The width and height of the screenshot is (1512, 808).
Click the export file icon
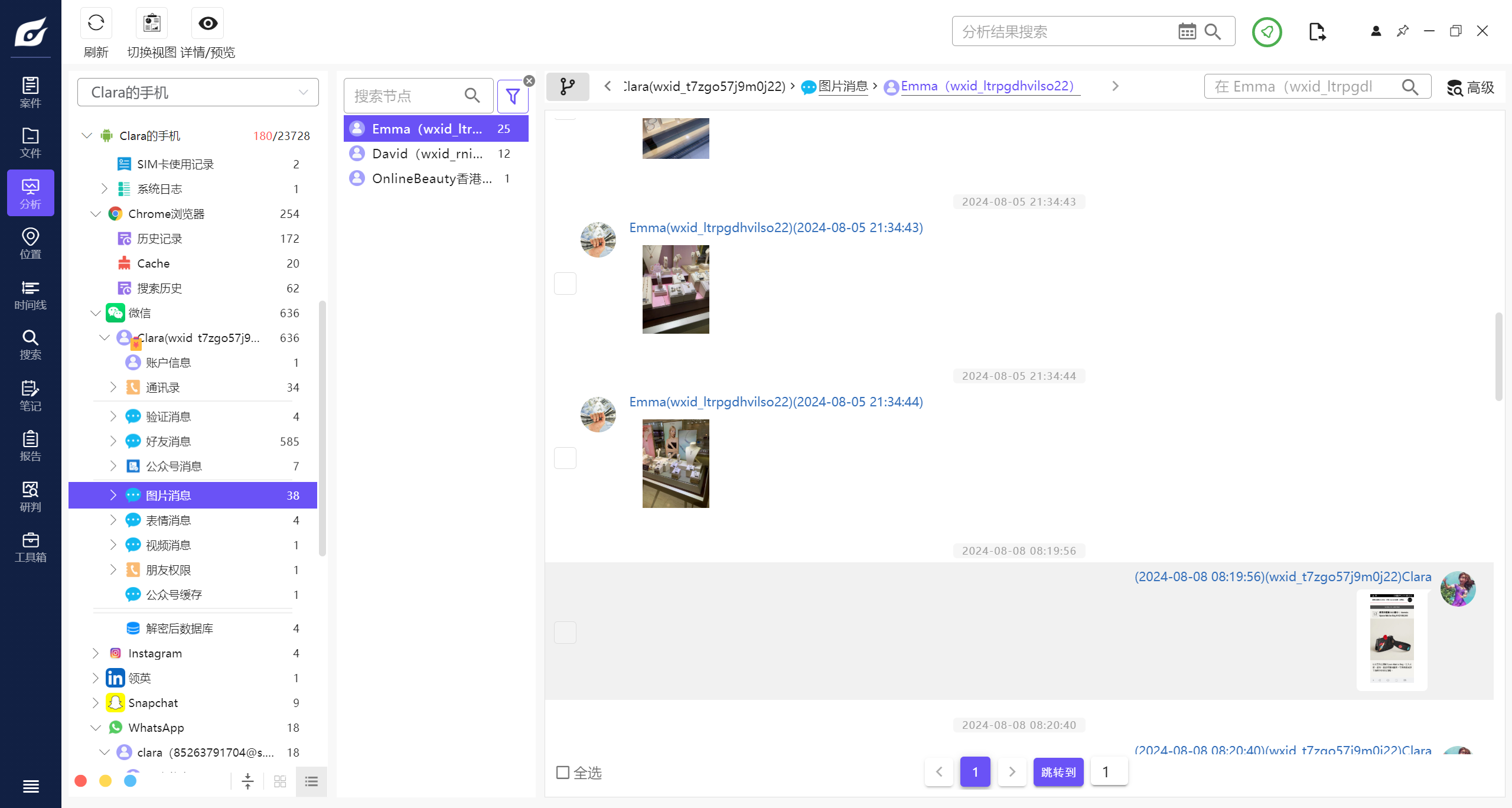tap(1317, 32)
